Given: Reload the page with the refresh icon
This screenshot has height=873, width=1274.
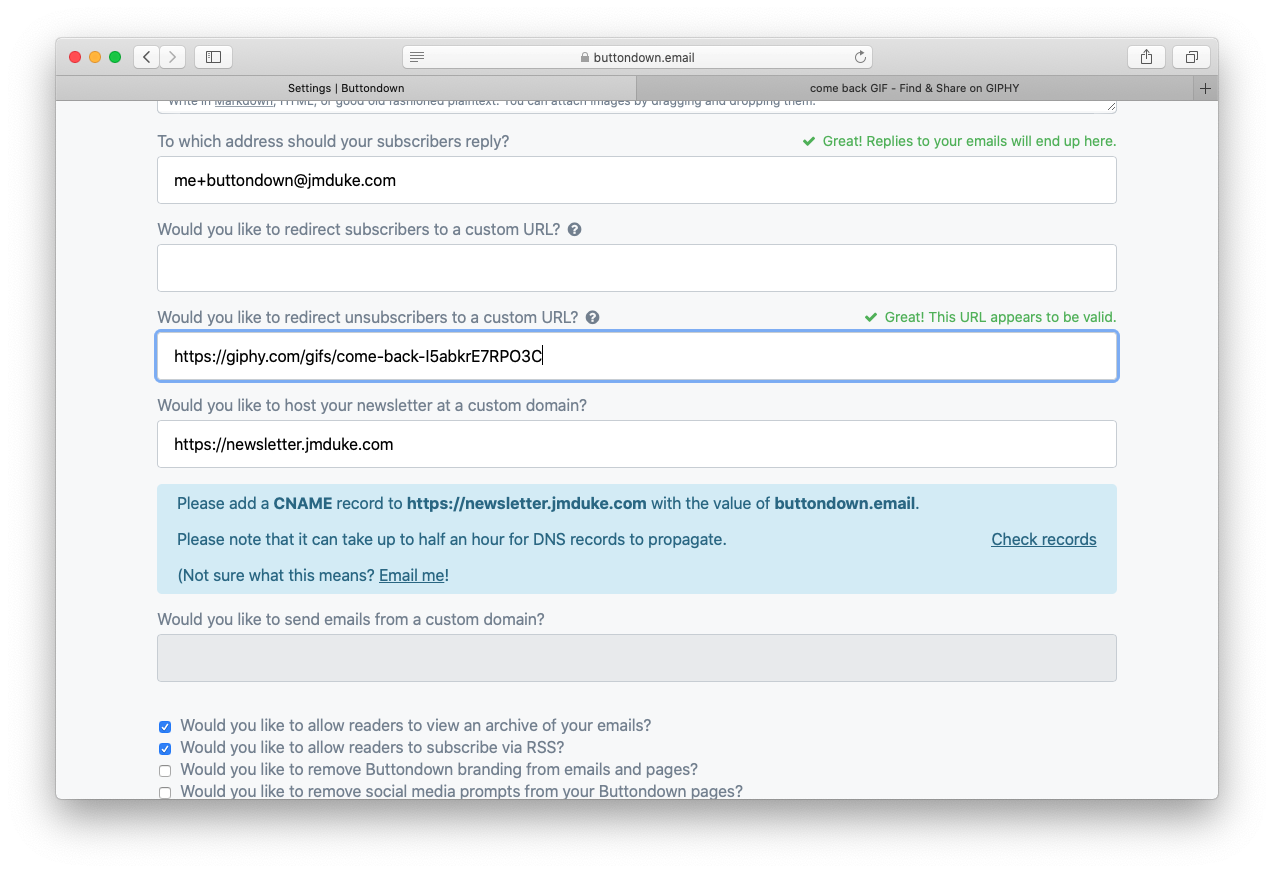Looking at the screenshot, I should pos(859,57).
